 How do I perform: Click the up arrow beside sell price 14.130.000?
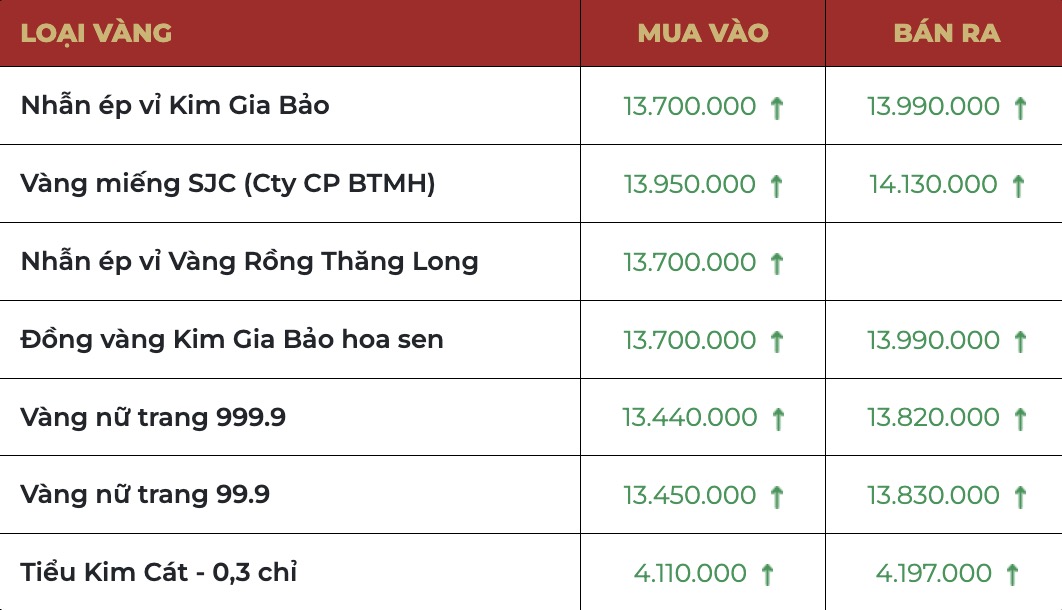(x=1018, y=185)
